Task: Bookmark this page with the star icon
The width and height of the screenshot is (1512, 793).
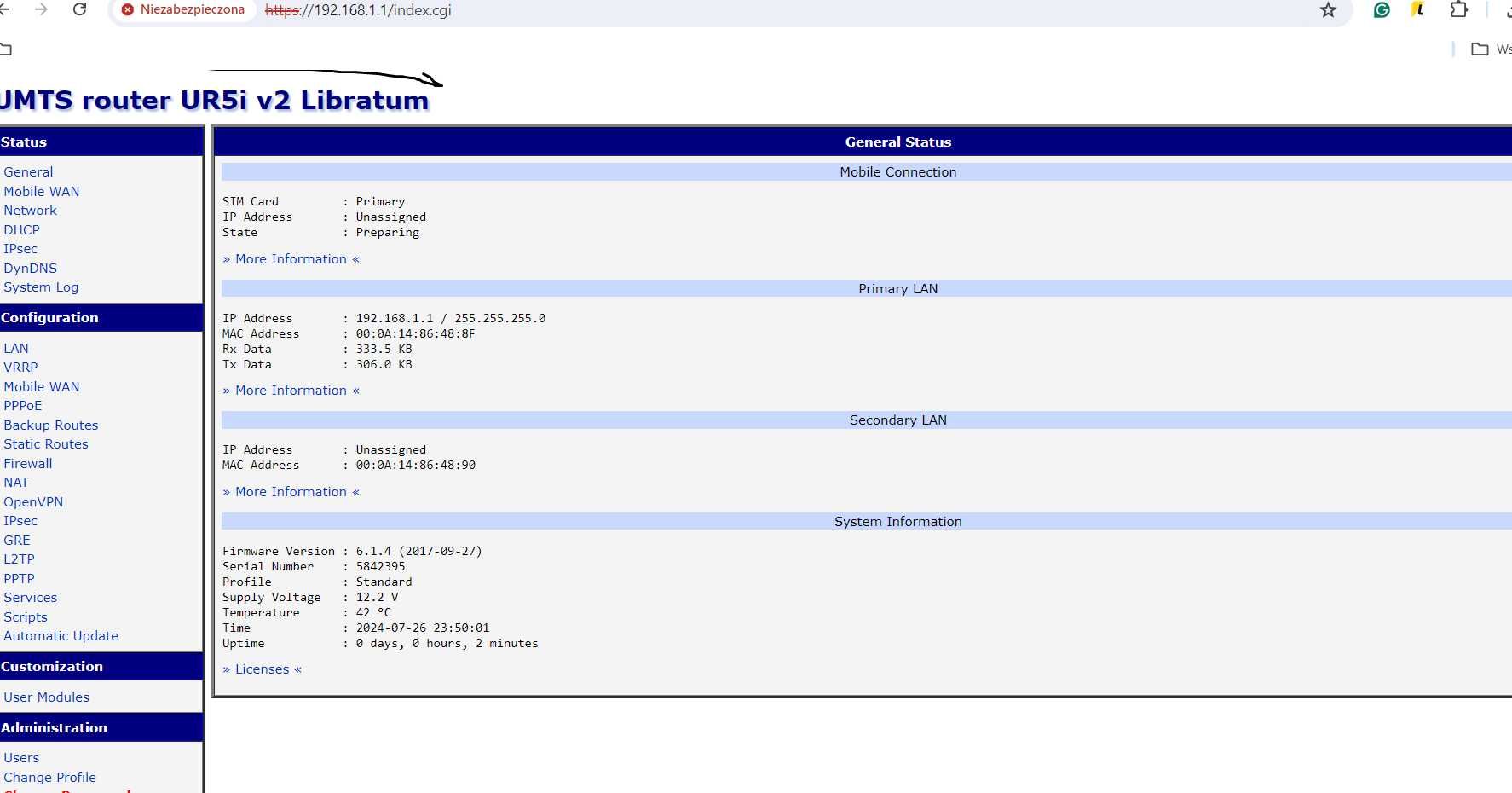Action: point(1328,10)
